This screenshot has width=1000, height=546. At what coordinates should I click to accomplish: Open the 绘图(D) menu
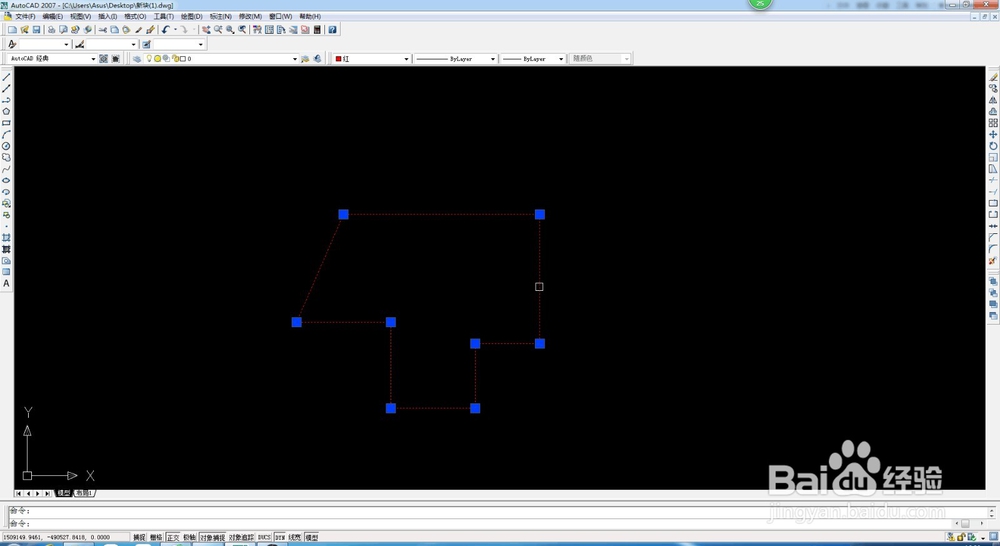(191, 17)
